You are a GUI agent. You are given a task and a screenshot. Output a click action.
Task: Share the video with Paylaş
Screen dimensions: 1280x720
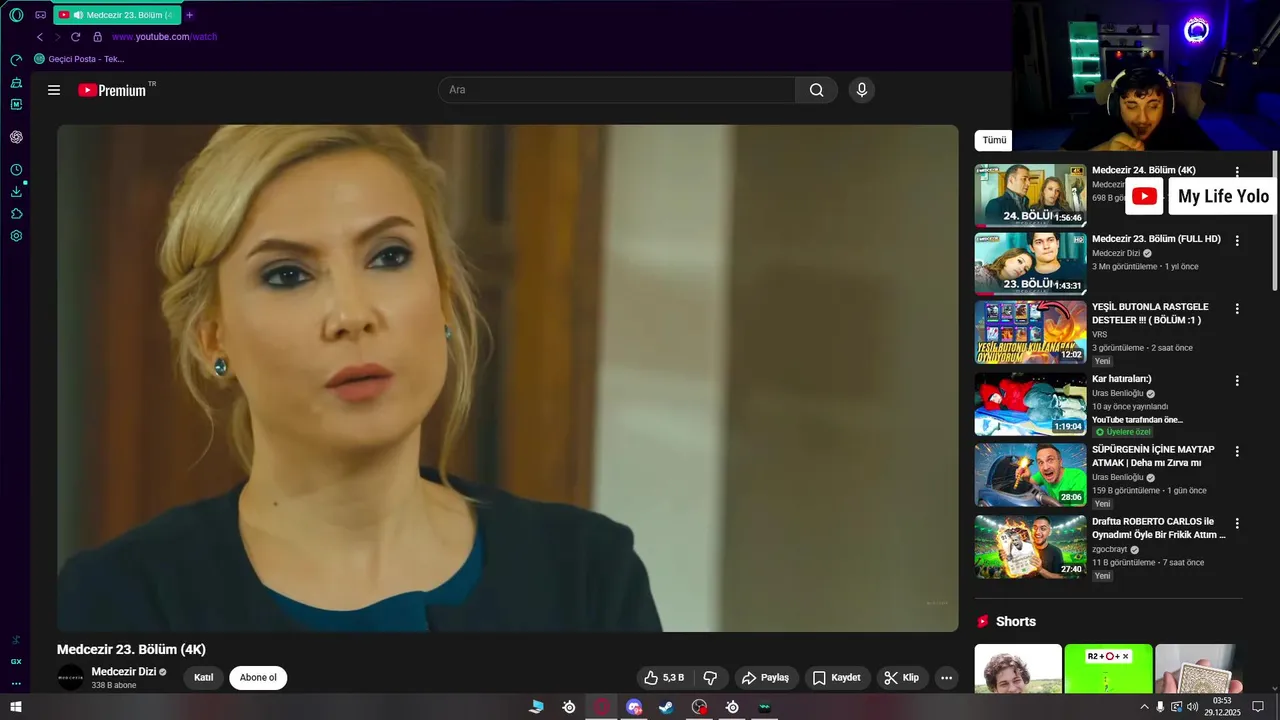[x=766, y=678]
